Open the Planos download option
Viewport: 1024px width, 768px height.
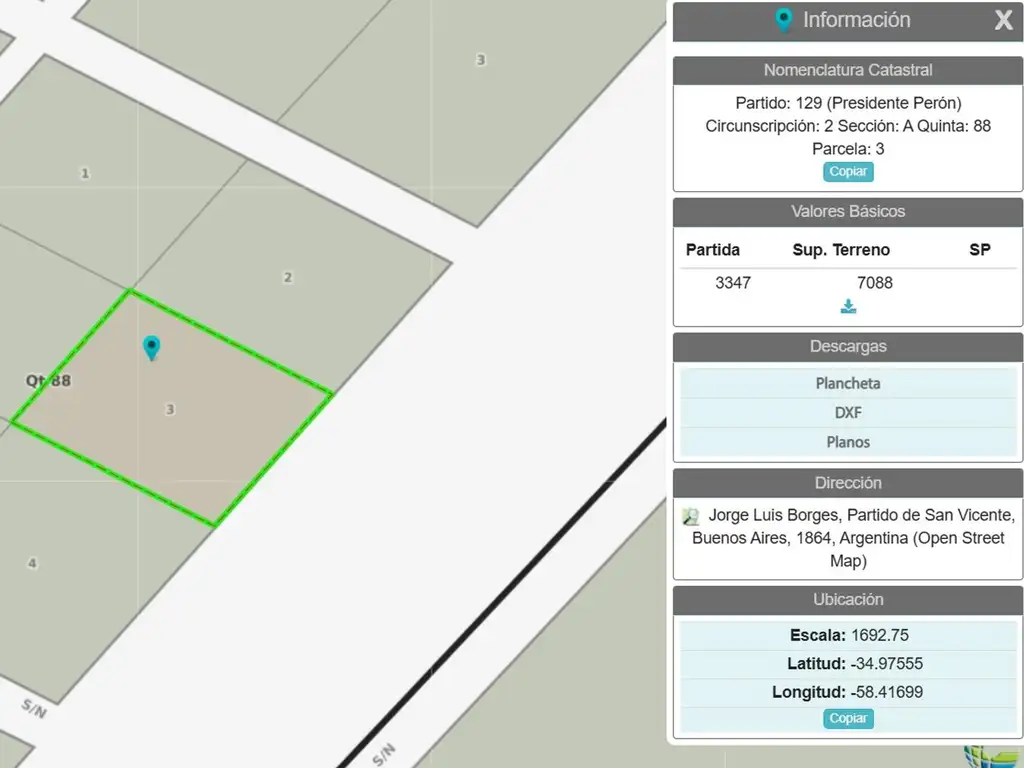[x=848, y=442]
